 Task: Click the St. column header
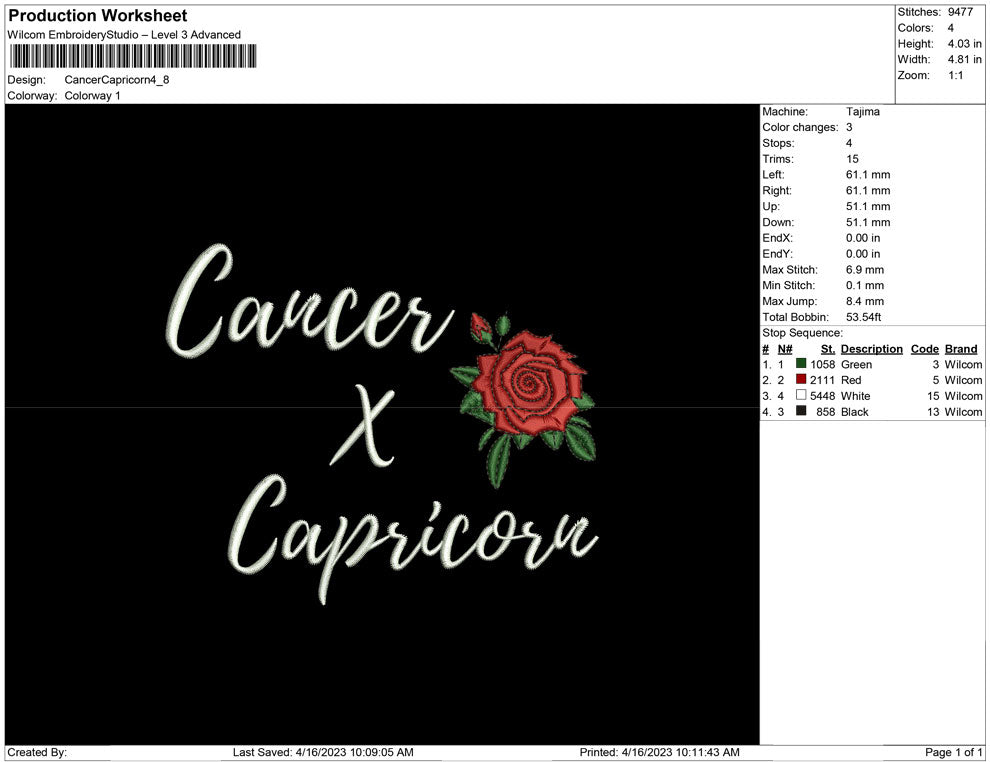[827, 348]
